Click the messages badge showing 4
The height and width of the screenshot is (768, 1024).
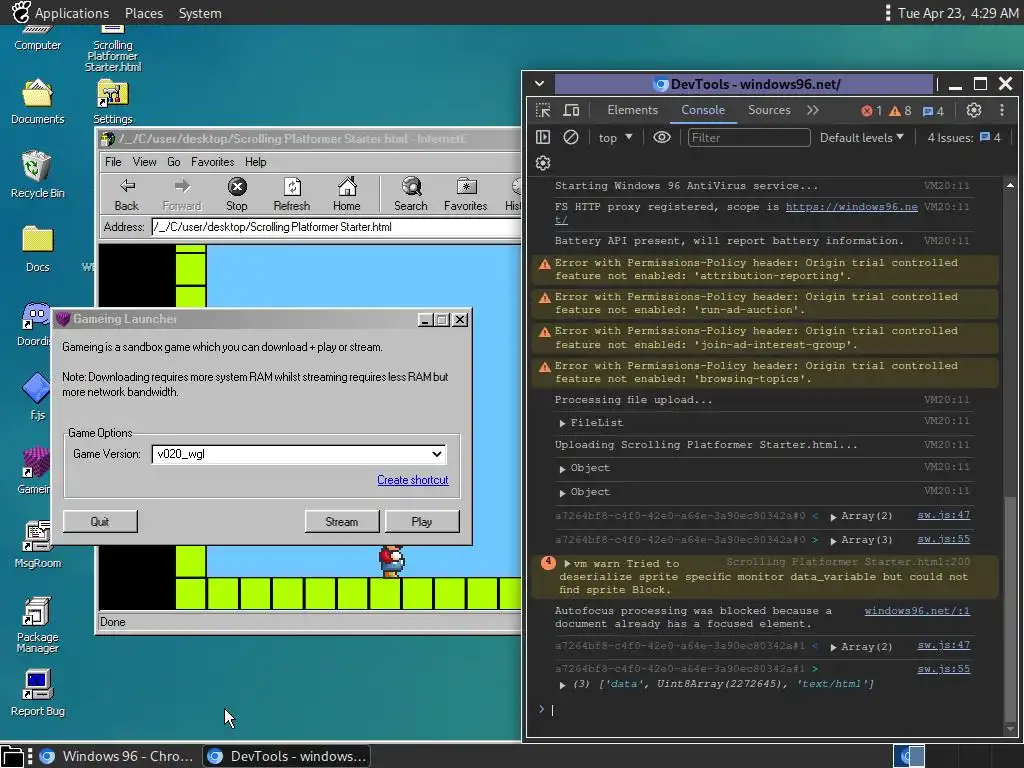(933, 111)
